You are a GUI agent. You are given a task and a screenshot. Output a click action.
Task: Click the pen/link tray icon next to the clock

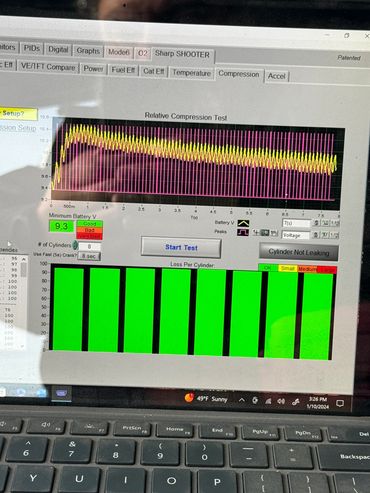click(295, 402)
